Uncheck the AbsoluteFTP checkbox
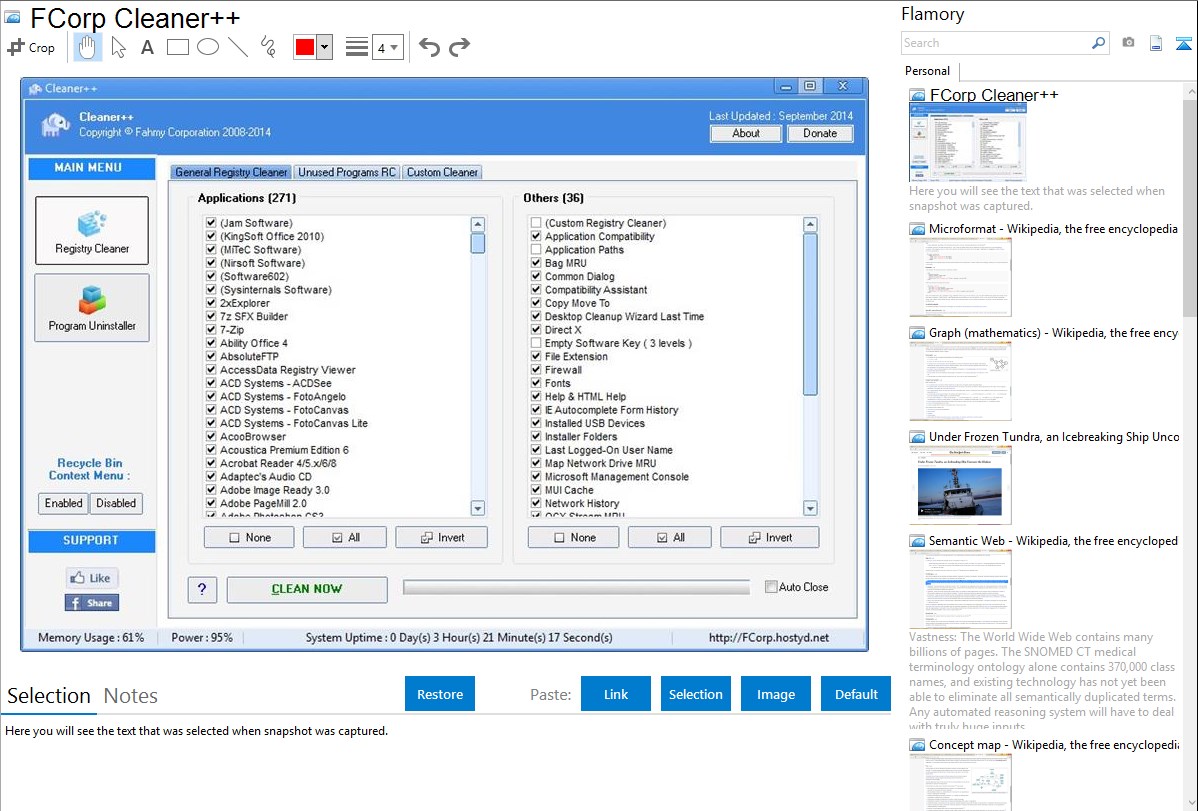The width and height of the screenshot is (1198, 811). 211,356
